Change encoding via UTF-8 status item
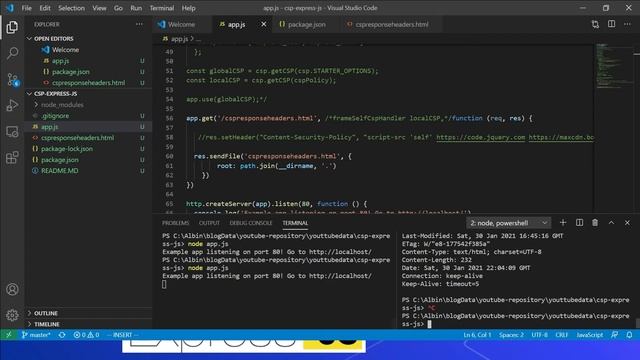 pos(540,335)
